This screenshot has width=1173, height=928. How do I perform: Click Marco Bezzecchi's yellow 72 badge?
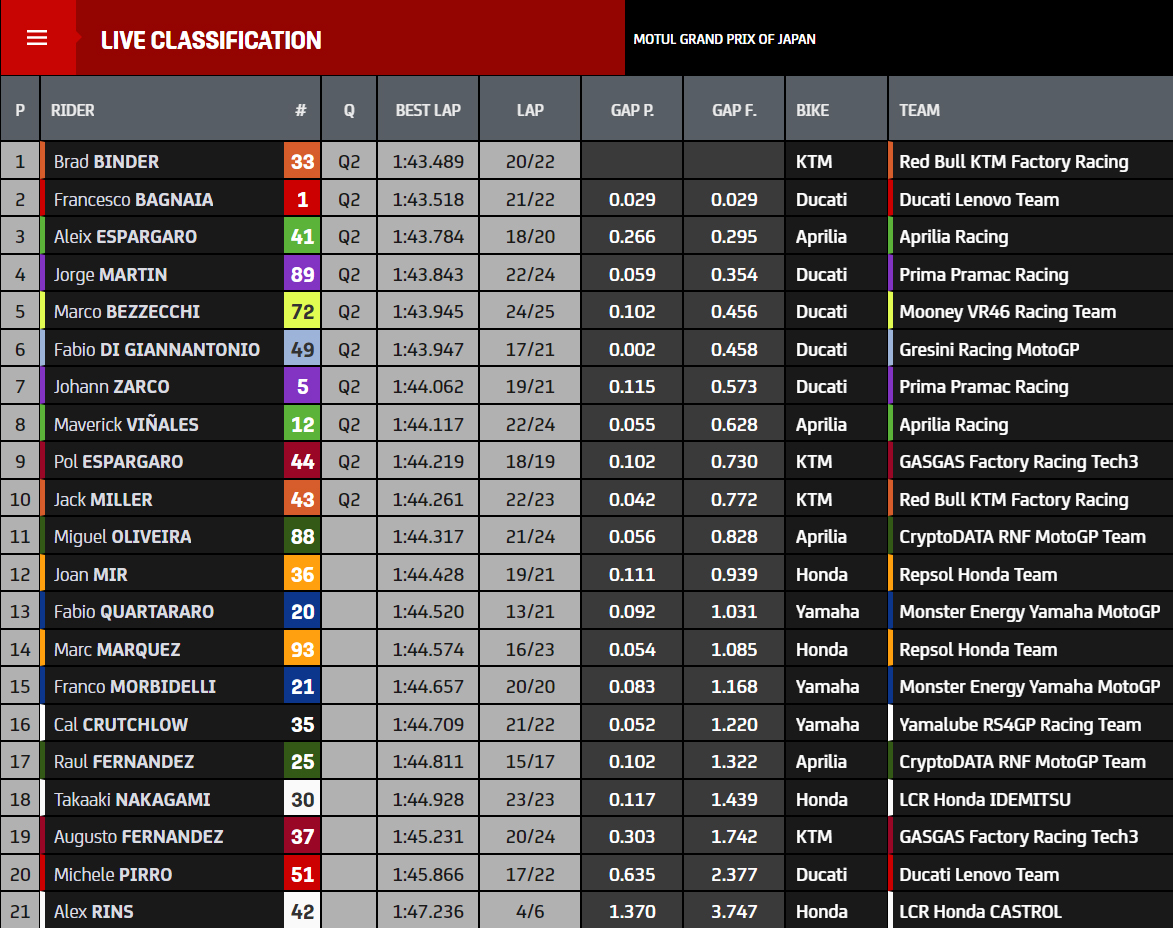pyautogui.click(x=301, y=311)
